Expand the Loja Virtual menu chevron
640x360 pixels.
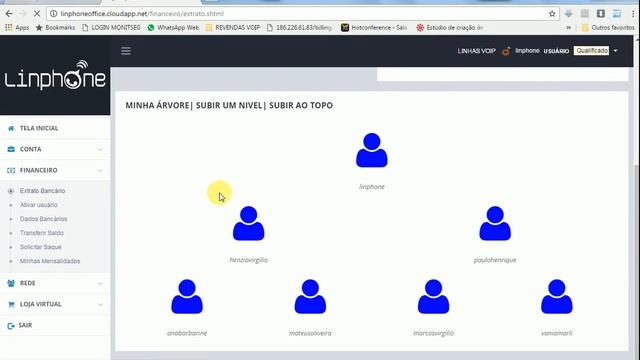[100, 305]
